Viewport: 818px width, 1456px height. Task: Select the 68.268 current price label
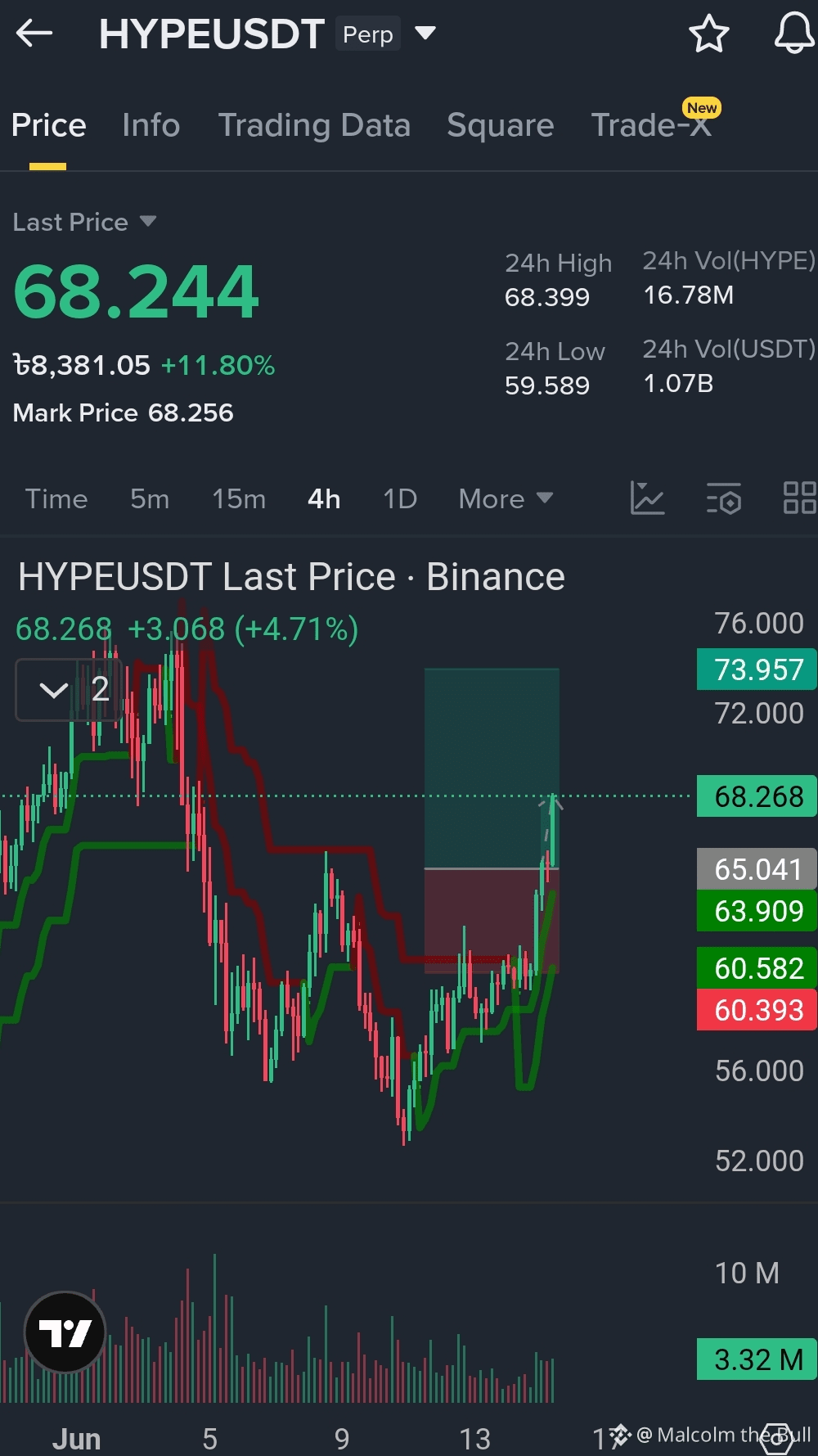click(x=757, y=796)
